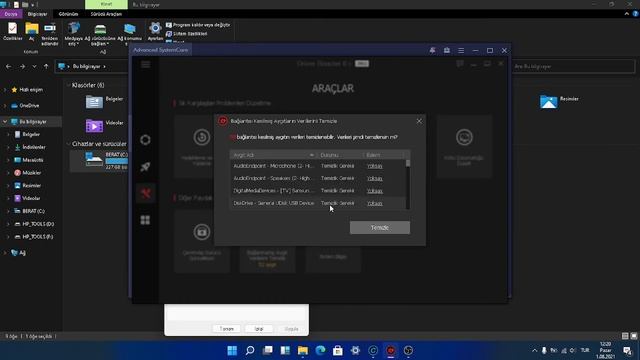Open taskbar Search

pos(250,351)
